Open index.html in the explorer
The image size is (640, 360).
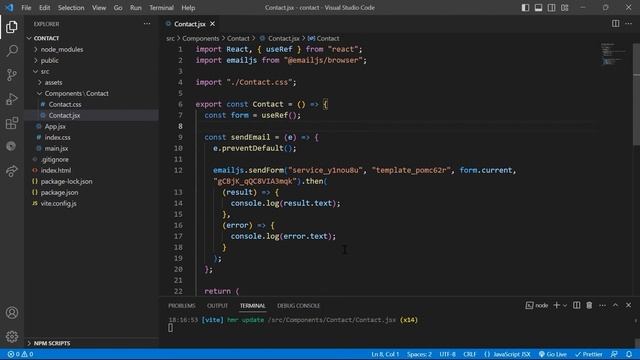91,171
